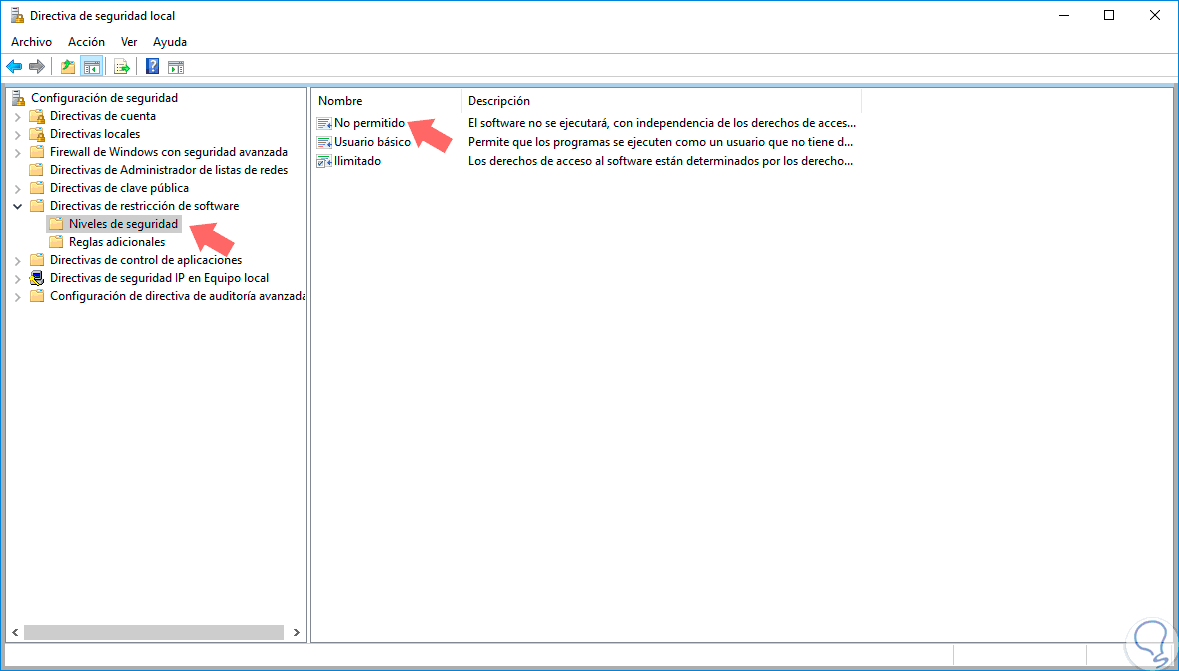
Task: Open the Archivo menu
Action: 32,42
